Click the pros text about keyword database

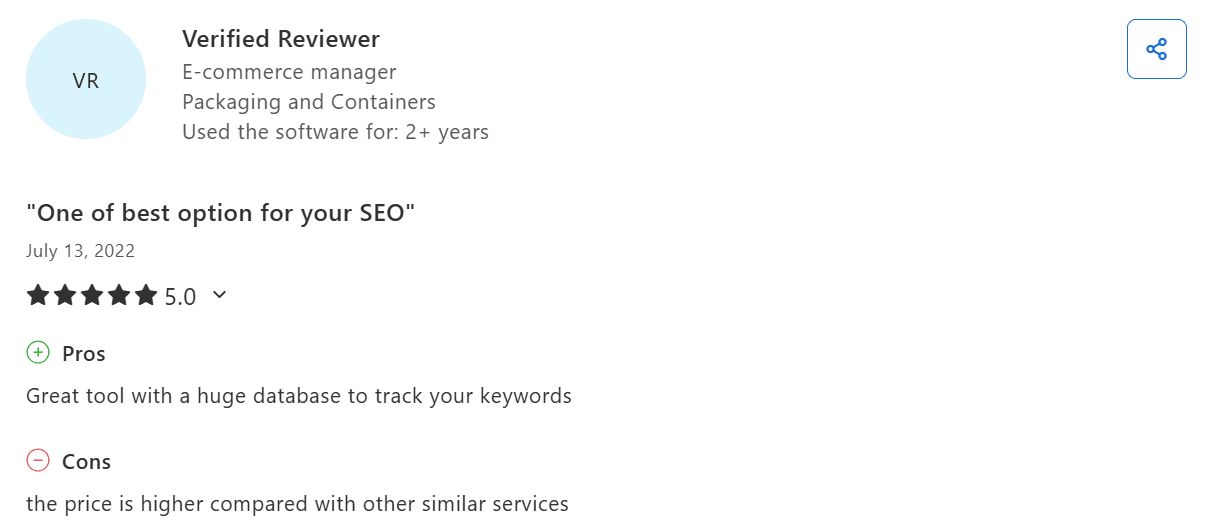pos(299,396)
